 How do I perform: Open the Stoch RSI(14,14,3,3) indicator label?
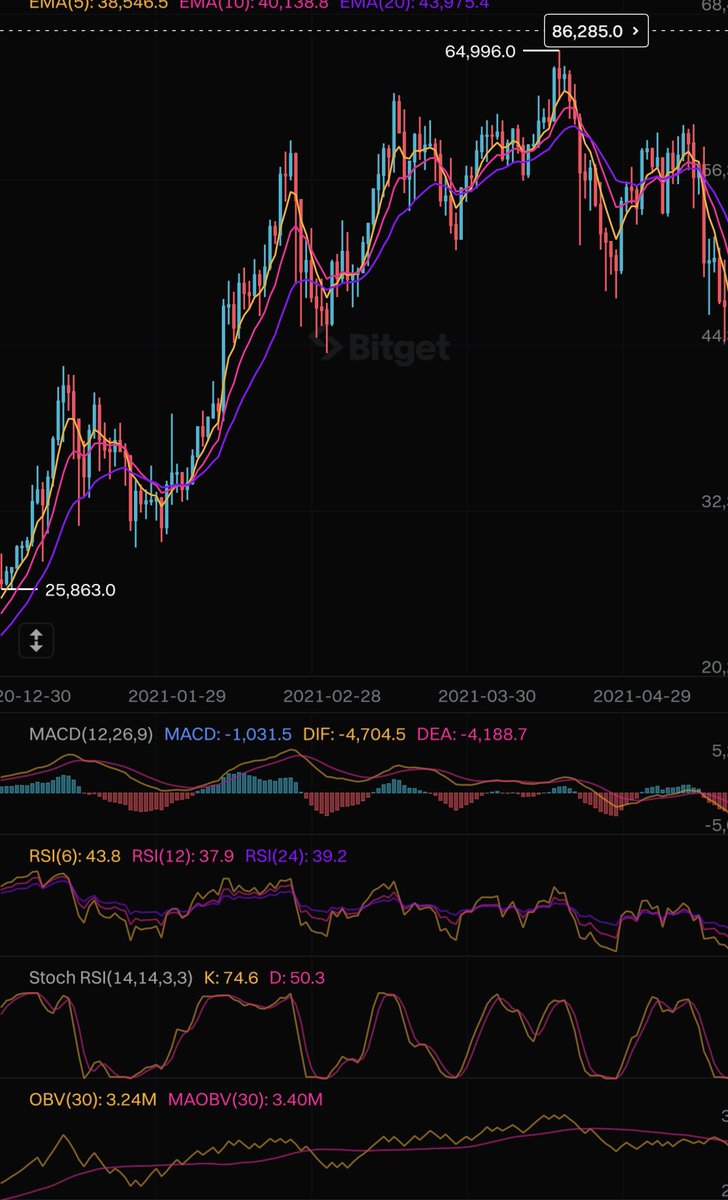click(x=111, y=977)
